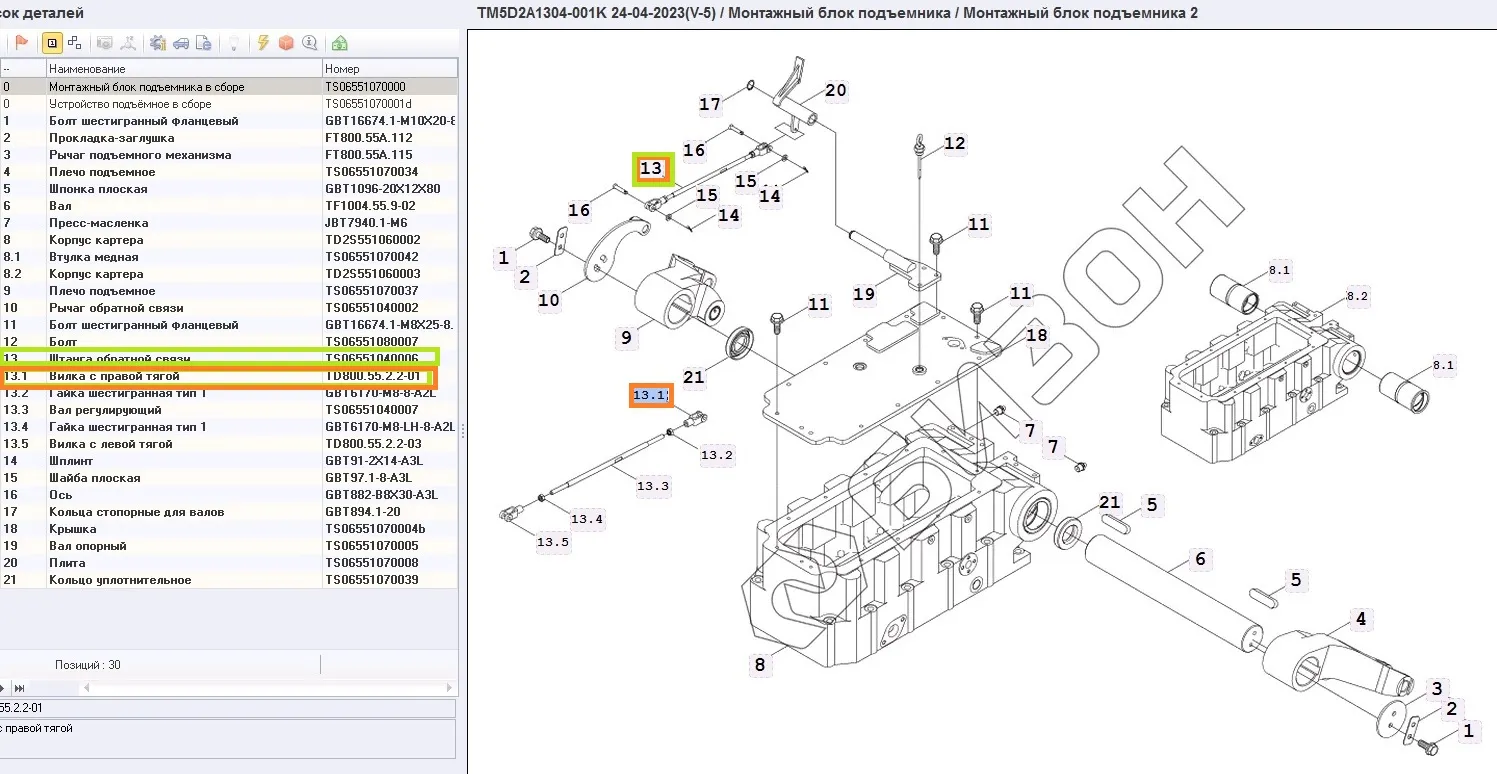
Task: Open the info speech bubble icon
Action: click(x=310, y=43)
